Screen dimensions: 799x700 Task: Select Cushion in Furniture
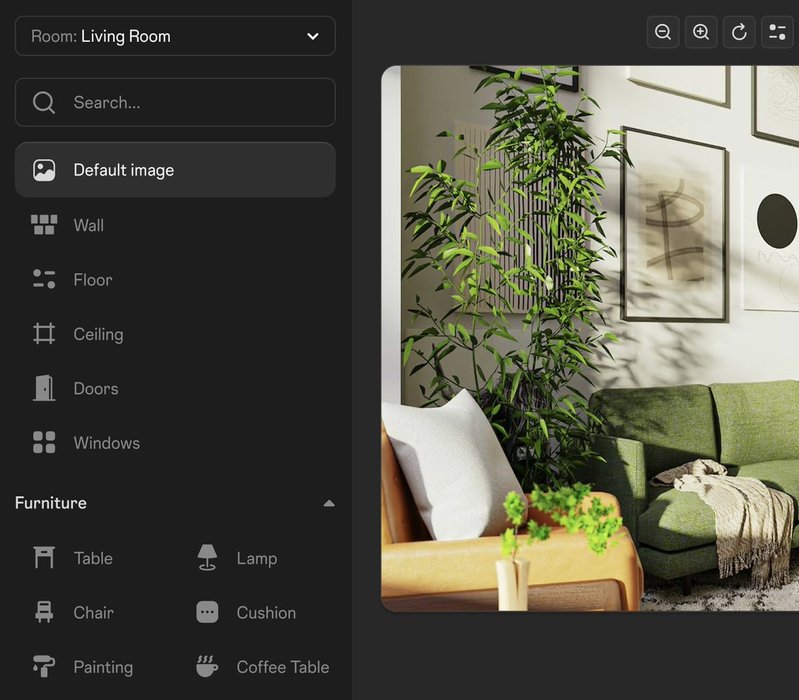[x=246, y=613]
